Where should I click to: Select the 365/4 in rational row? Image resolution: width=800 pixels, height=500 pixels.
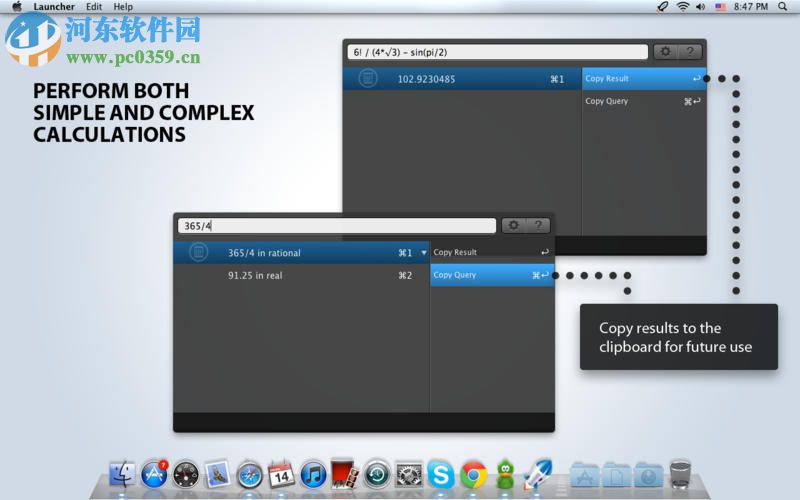pos(302,253)
